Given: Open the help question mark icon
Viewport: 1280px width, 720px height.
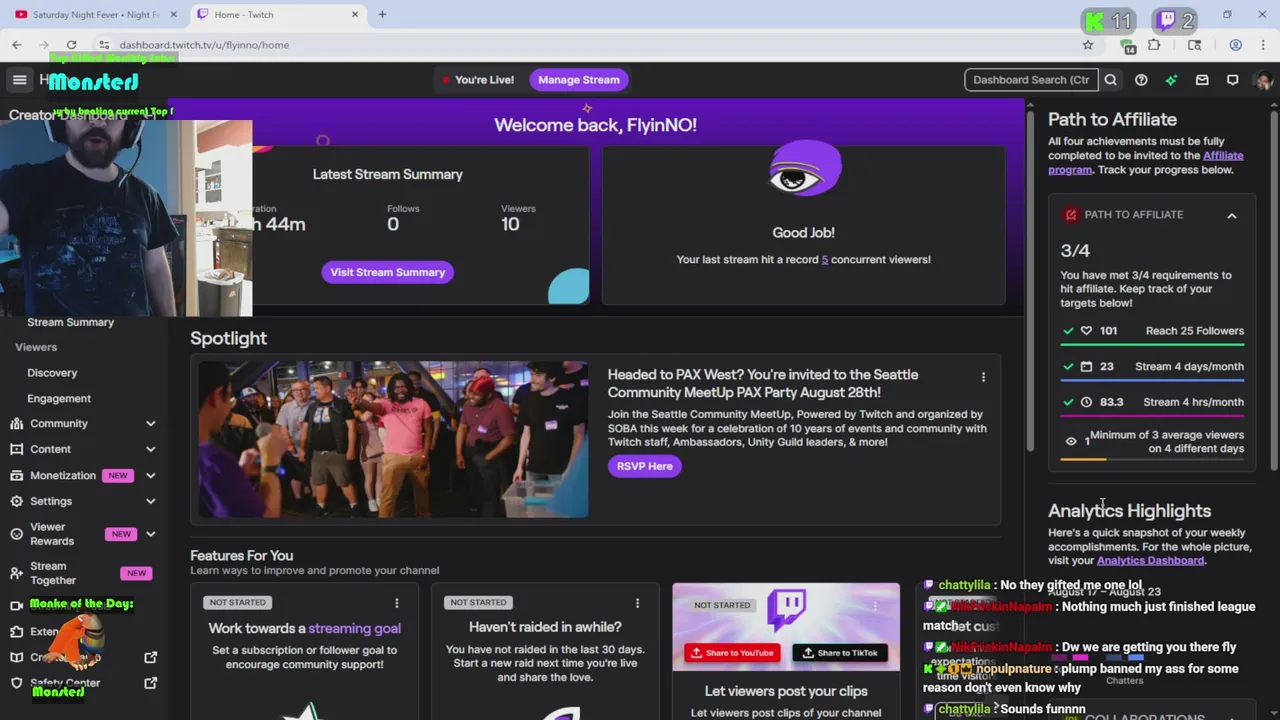Looking at the screenshot, I should tap(1141, 80).
